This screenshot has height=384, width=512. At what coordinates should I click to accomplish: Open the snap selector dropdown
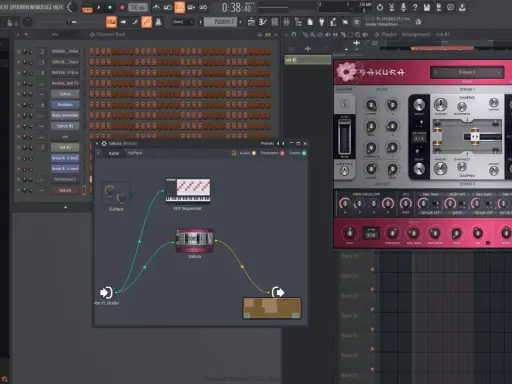(x=183, y=22)
